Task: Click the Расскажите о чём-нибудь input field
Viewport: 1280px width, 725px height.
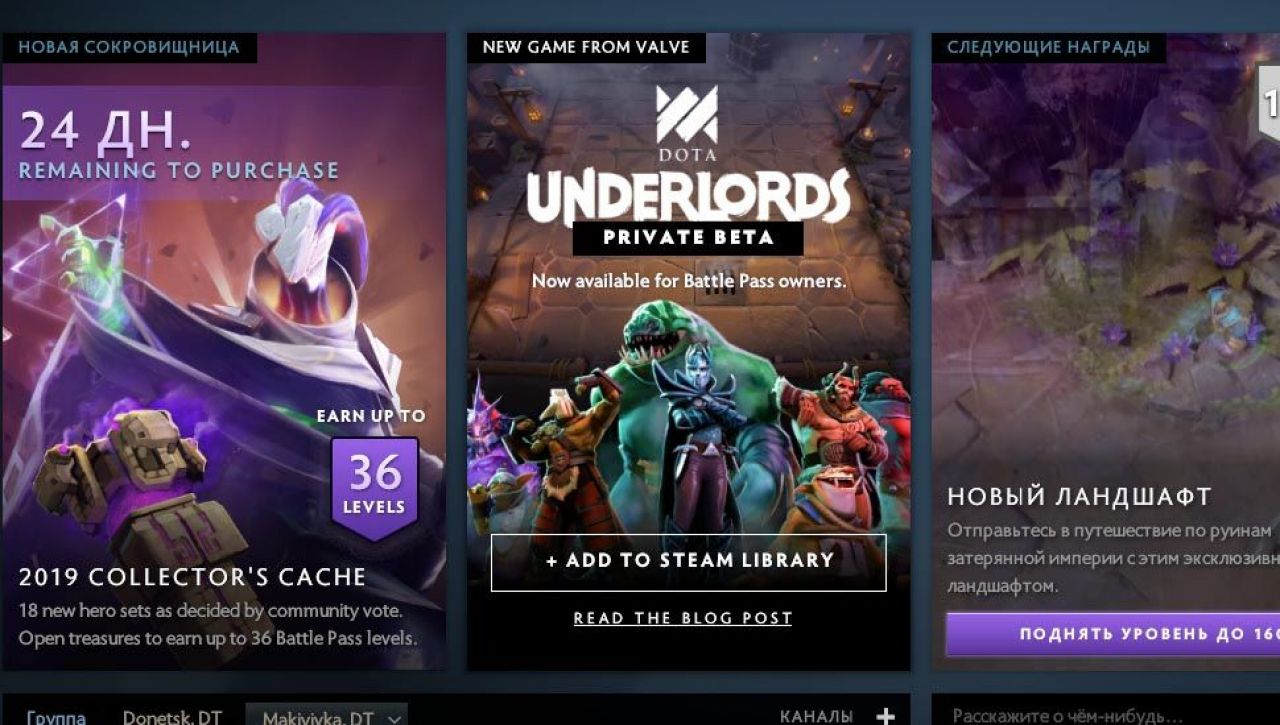Action: [1106, 715]
